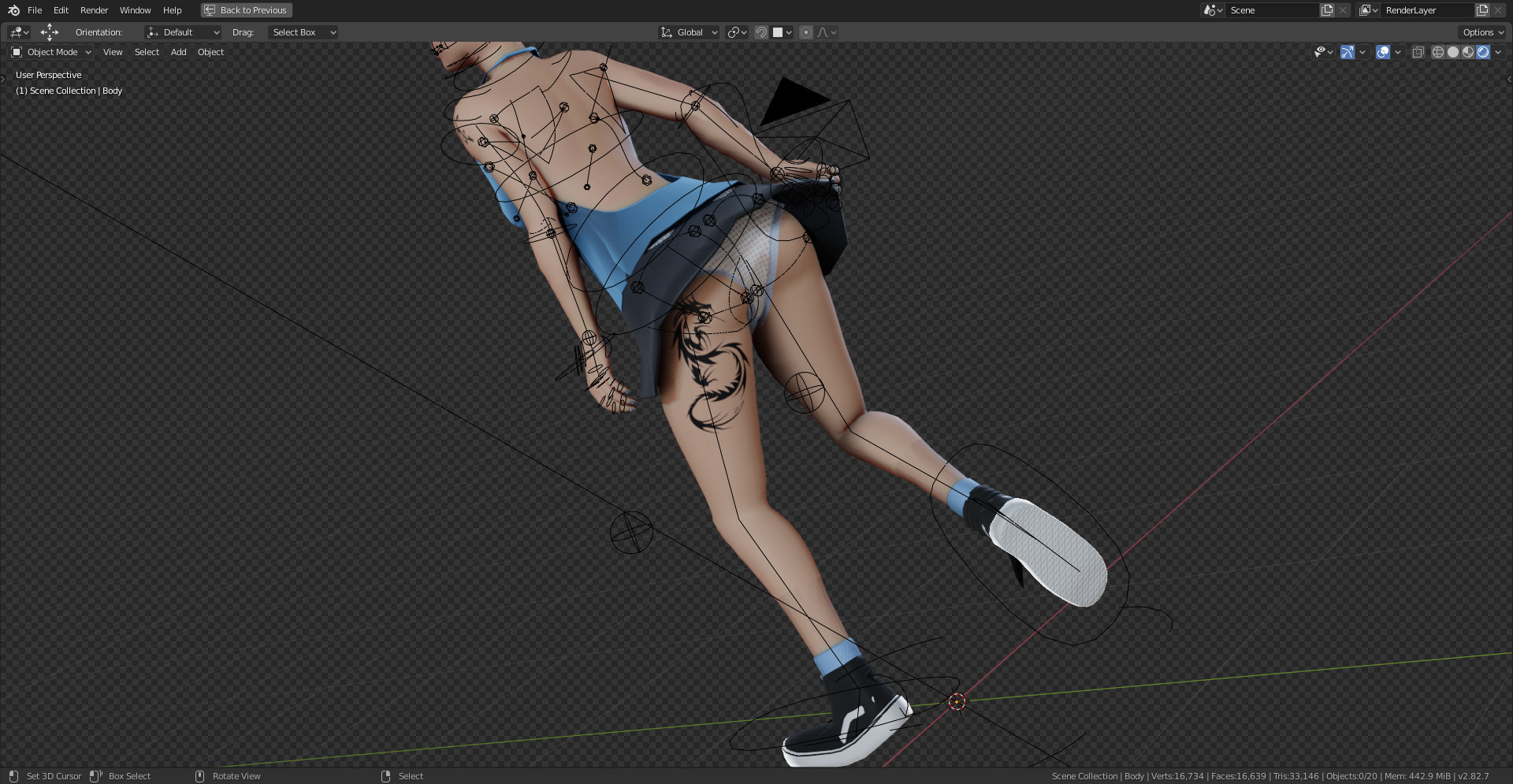Open the Add menu in viewport header
1513x784 pixels.
click(179, 52)
